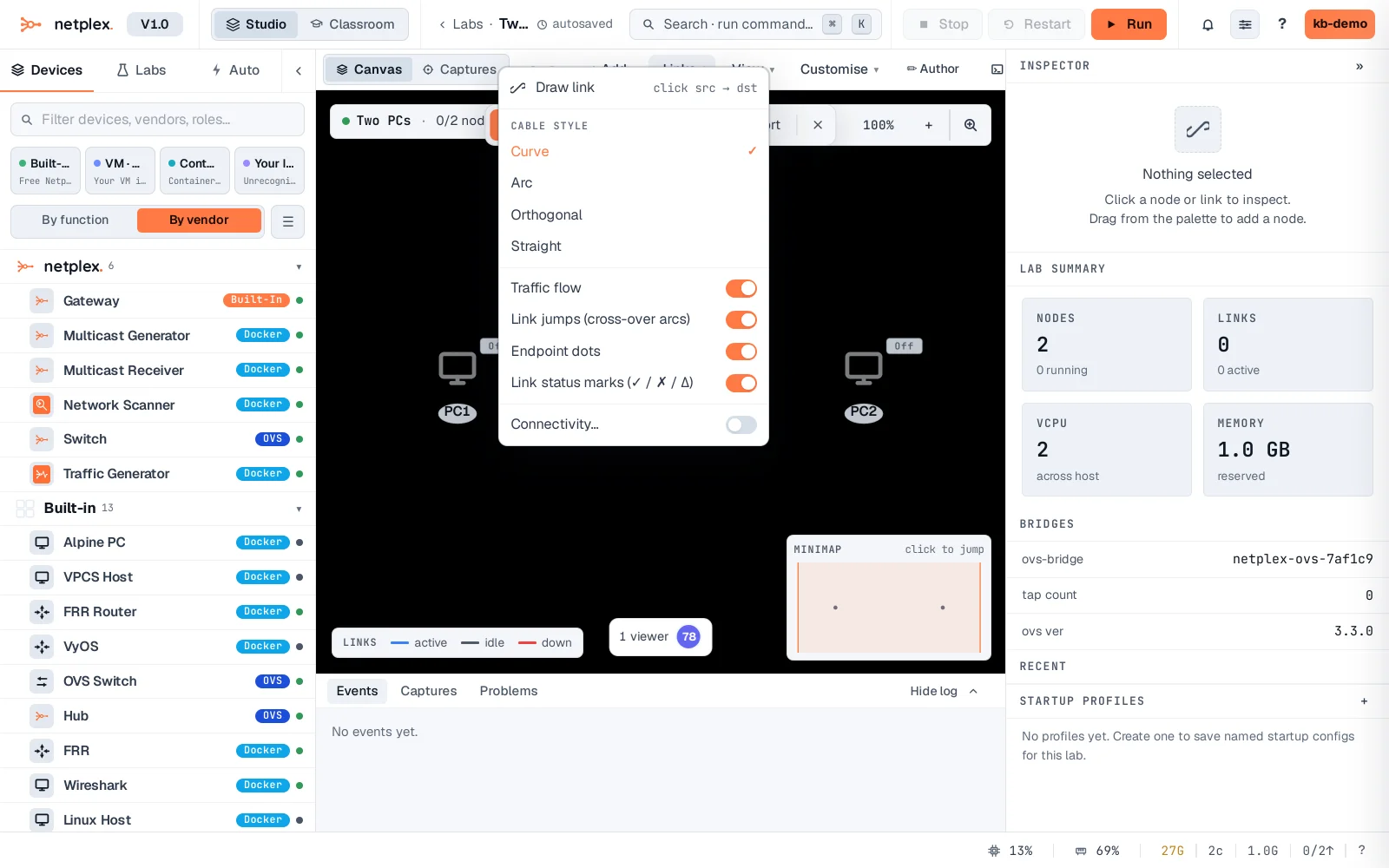Choose Straight cable style
The width and height of the screenshot is (1389, 868).
coord(634,247)
